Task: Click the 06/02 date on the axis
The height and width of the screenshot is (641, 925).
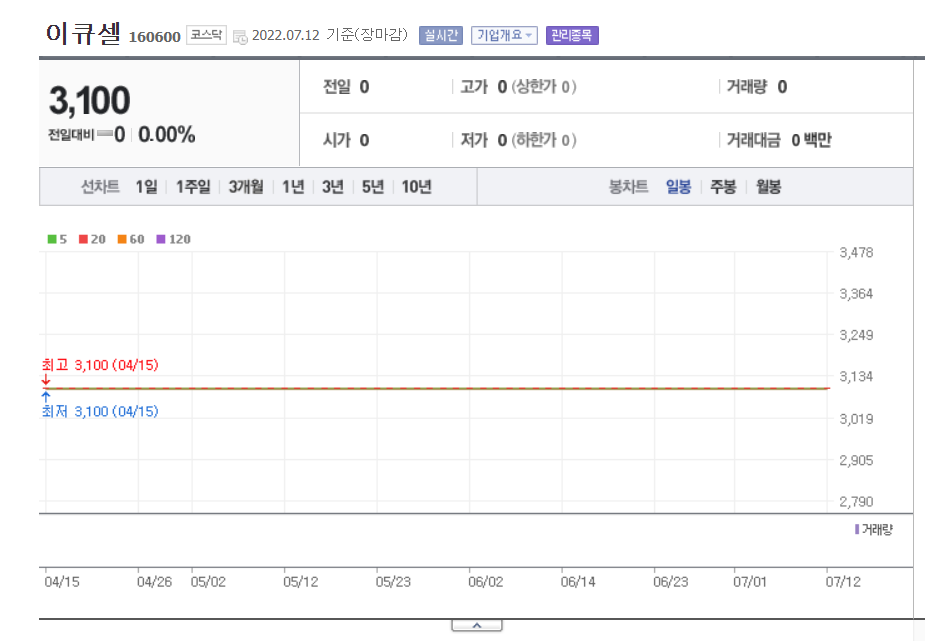Action: tap(486, 582)
